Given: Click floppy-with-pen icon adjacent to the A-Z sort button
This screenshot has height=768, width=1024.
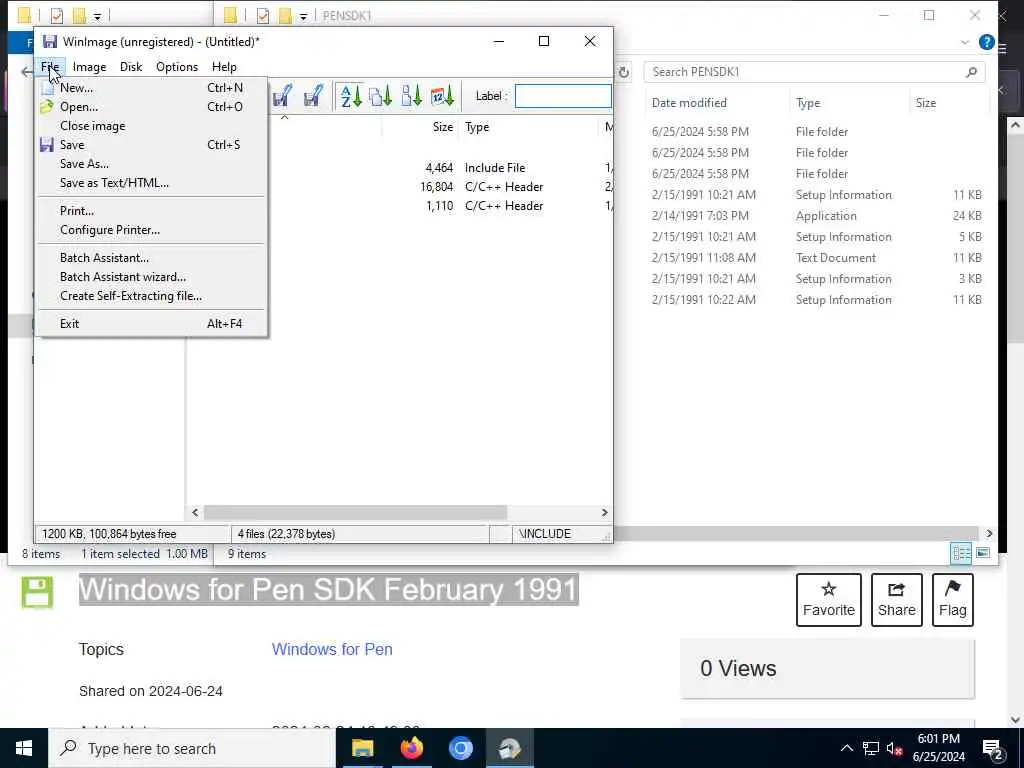Looking at the screenshot, I should coord(313,96).
